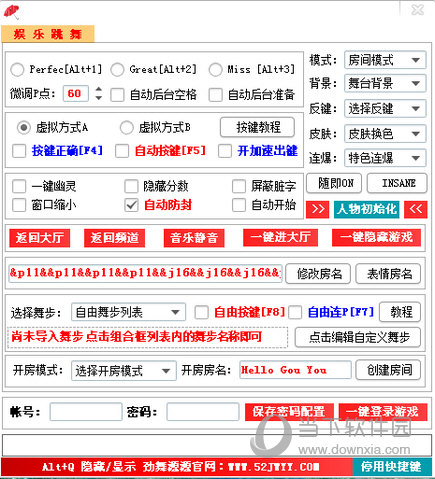Click the empty log box above footer
The width and height of the screenshot is (435, 479).
pyautogui.click(x=217, y=445)
